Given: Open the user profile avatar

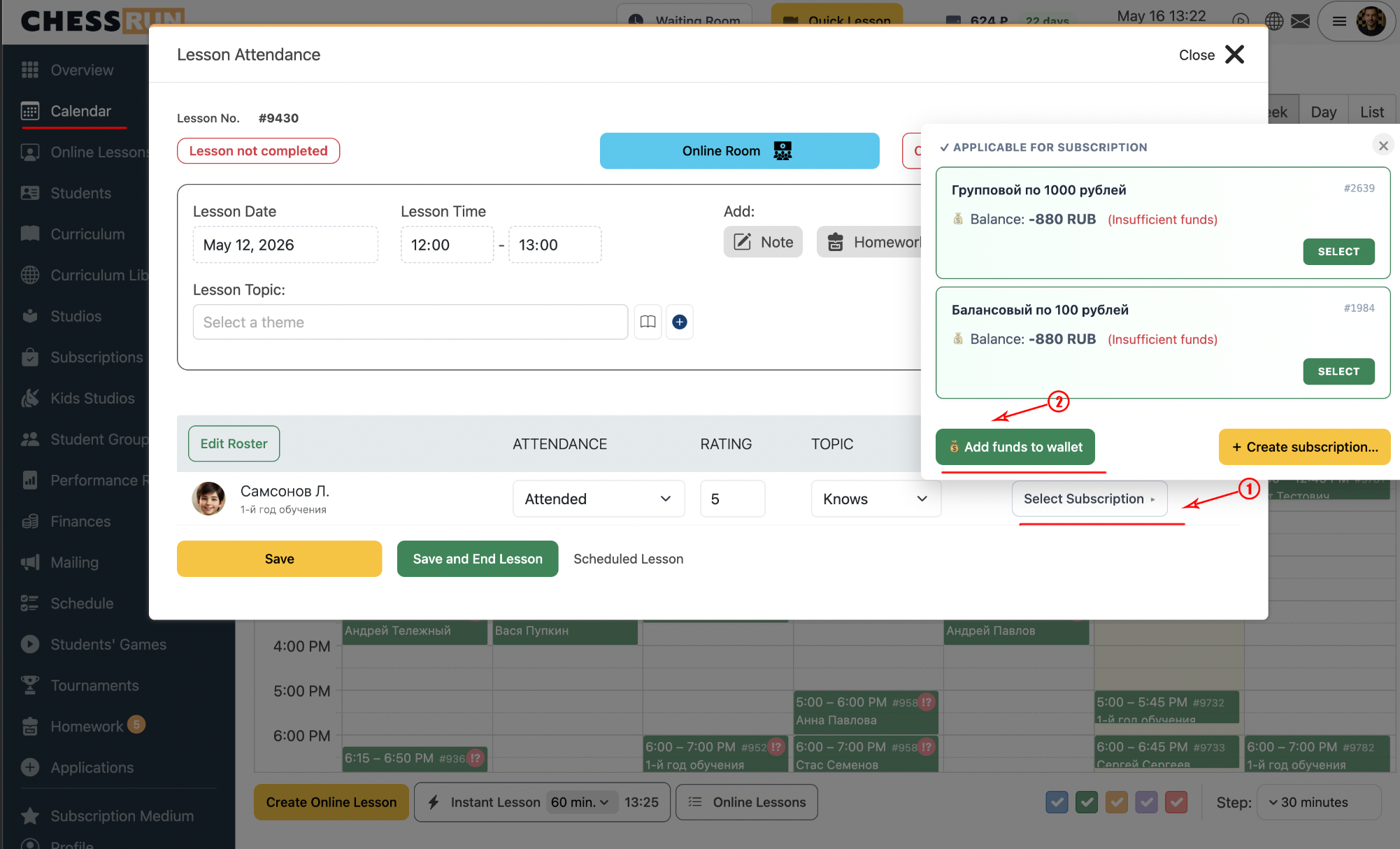Looking at the screenshot, I should (x=1371, y=21).
